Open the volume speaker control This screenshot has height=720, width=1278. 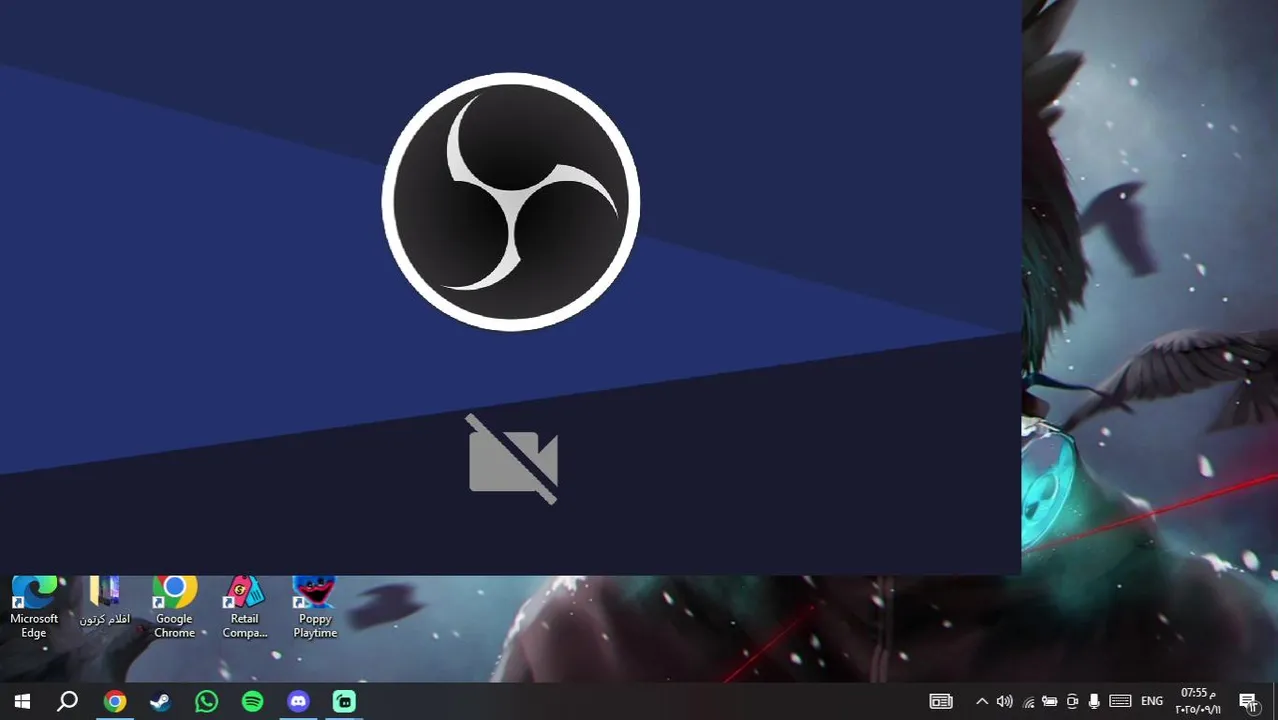1004,701
